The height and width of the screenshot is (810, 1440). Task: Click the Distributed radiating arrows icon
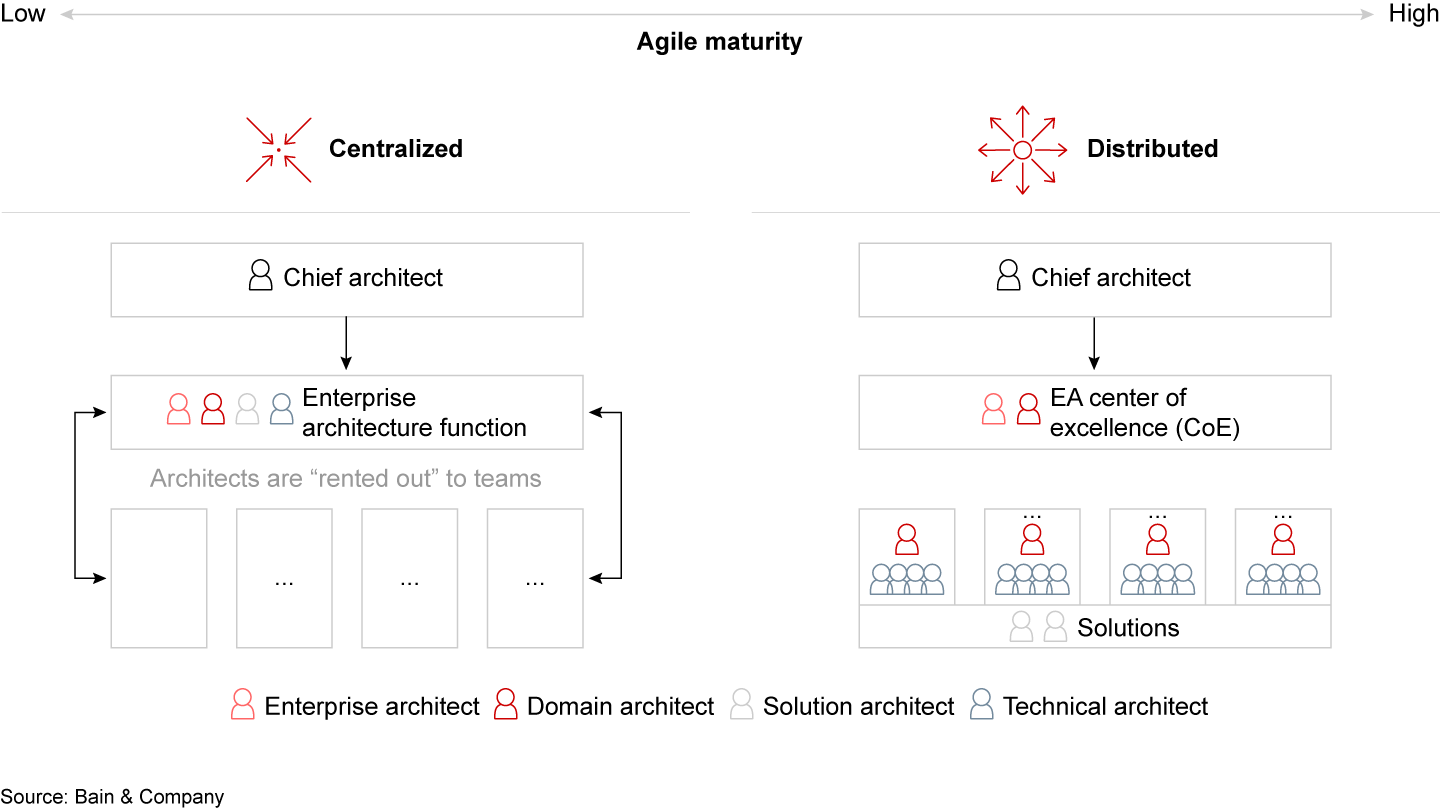(x=1022, y=150)
